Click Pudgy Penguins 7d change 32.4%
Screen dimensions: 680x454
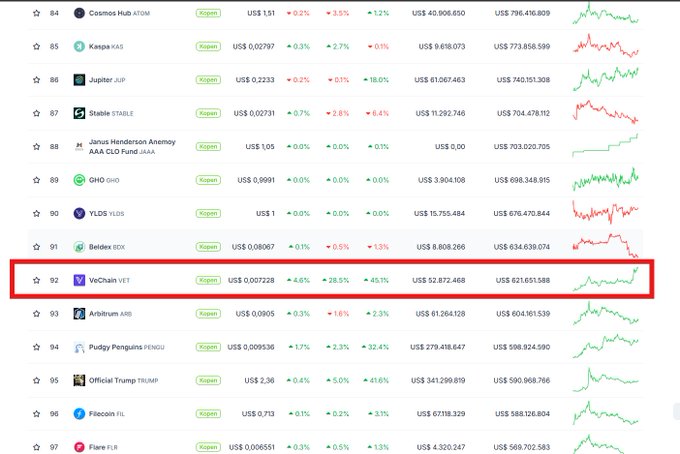tap(375, 347)
